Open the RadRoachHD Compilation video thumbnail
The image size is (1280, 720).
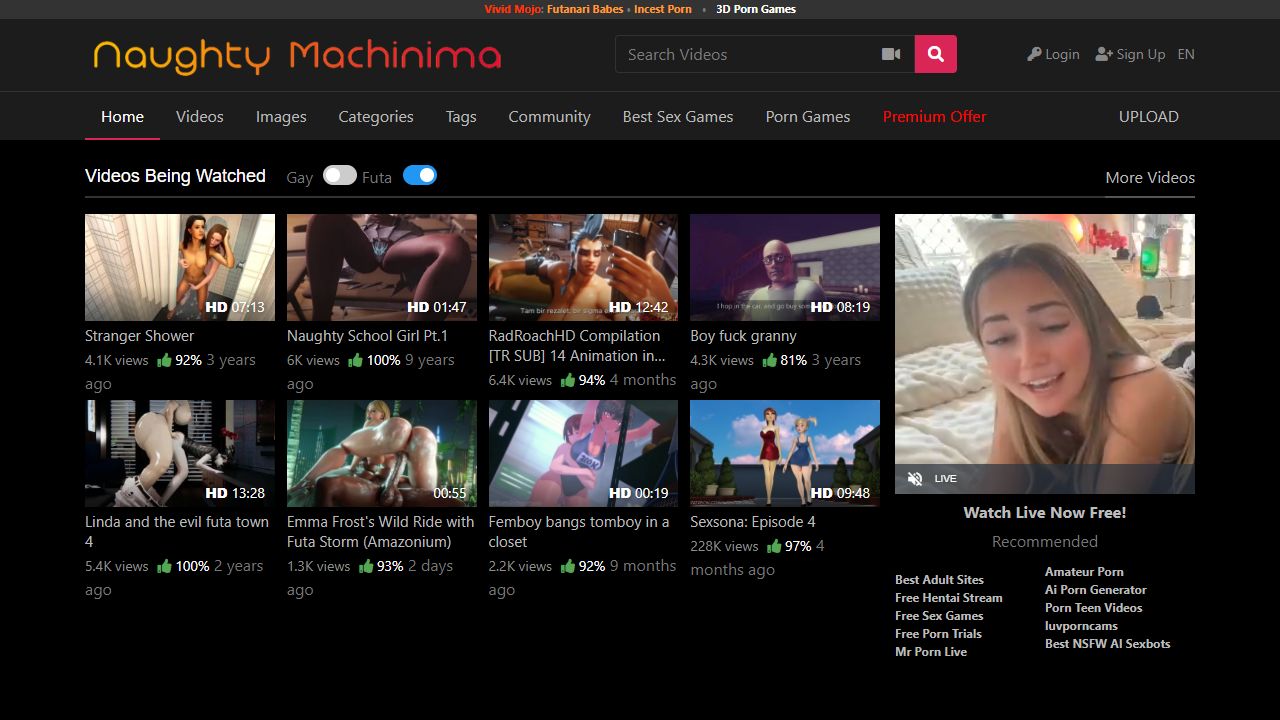tap(583, 267)
